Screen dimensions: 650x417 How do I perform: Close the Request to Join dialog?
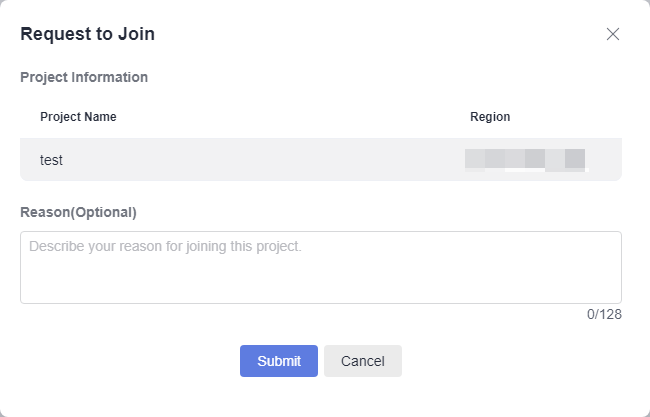(613, 34)
